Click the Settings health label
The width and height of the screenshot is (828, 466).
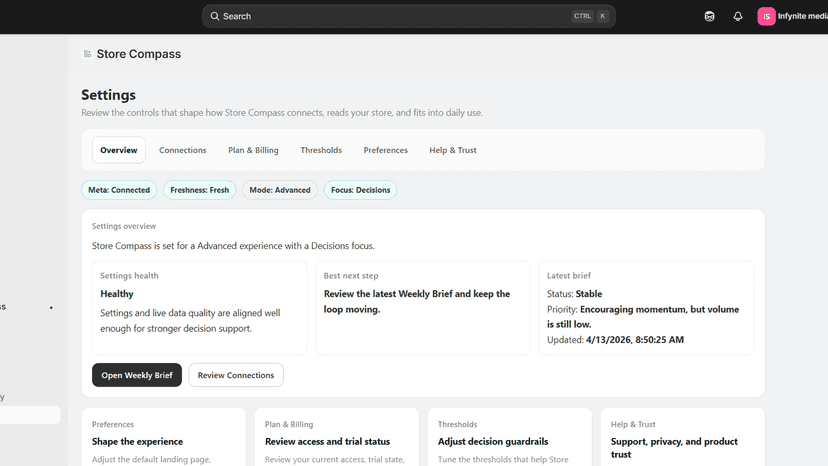129,276
